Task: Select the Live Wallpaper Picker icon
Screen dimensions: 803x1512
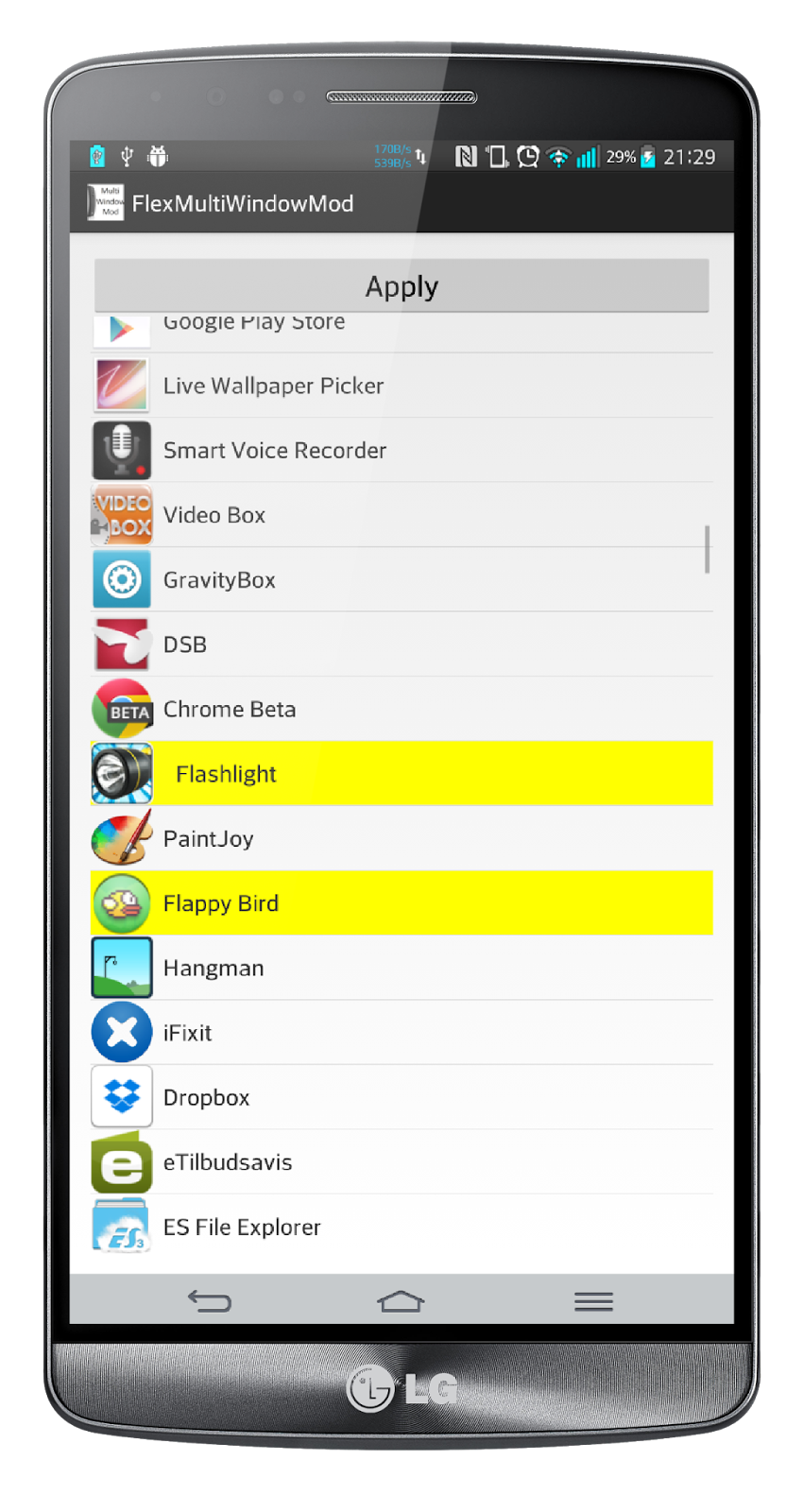Action: tap(122, 386)
